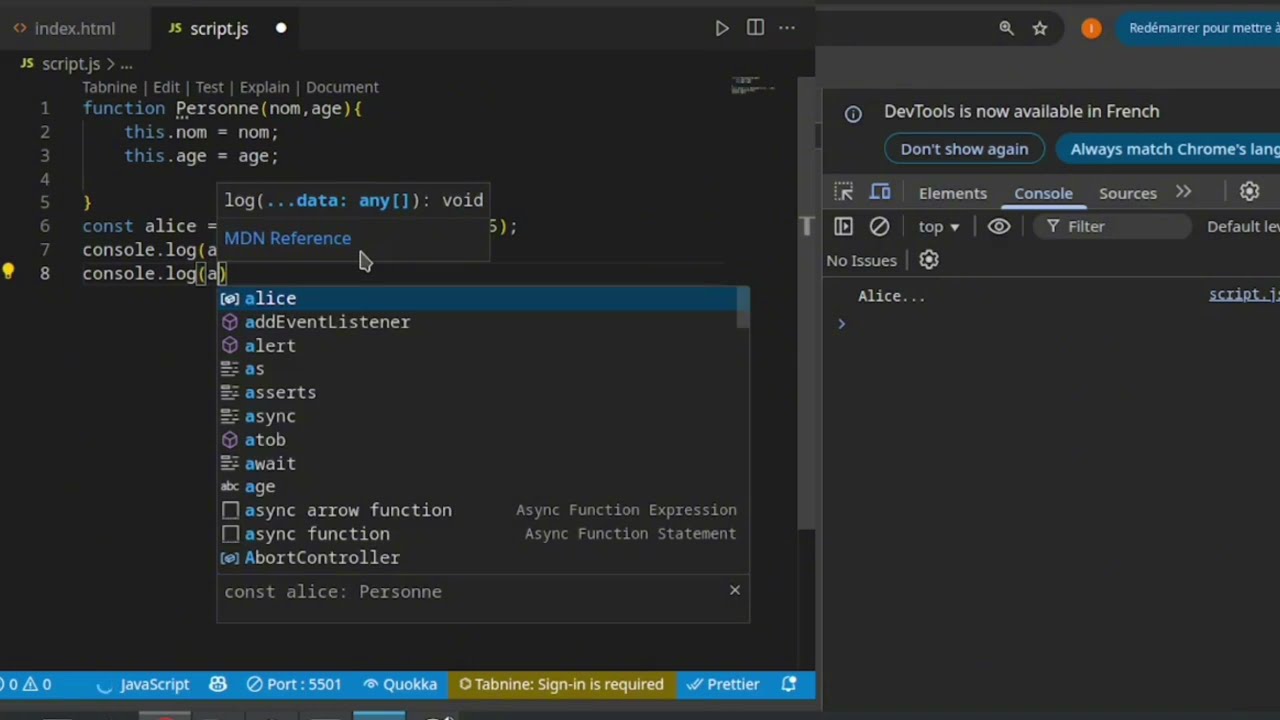The width and height of the screenshot is (1280, 720).
Task: Show the console sidebar panel icon
Action: (x=843, y=226)
